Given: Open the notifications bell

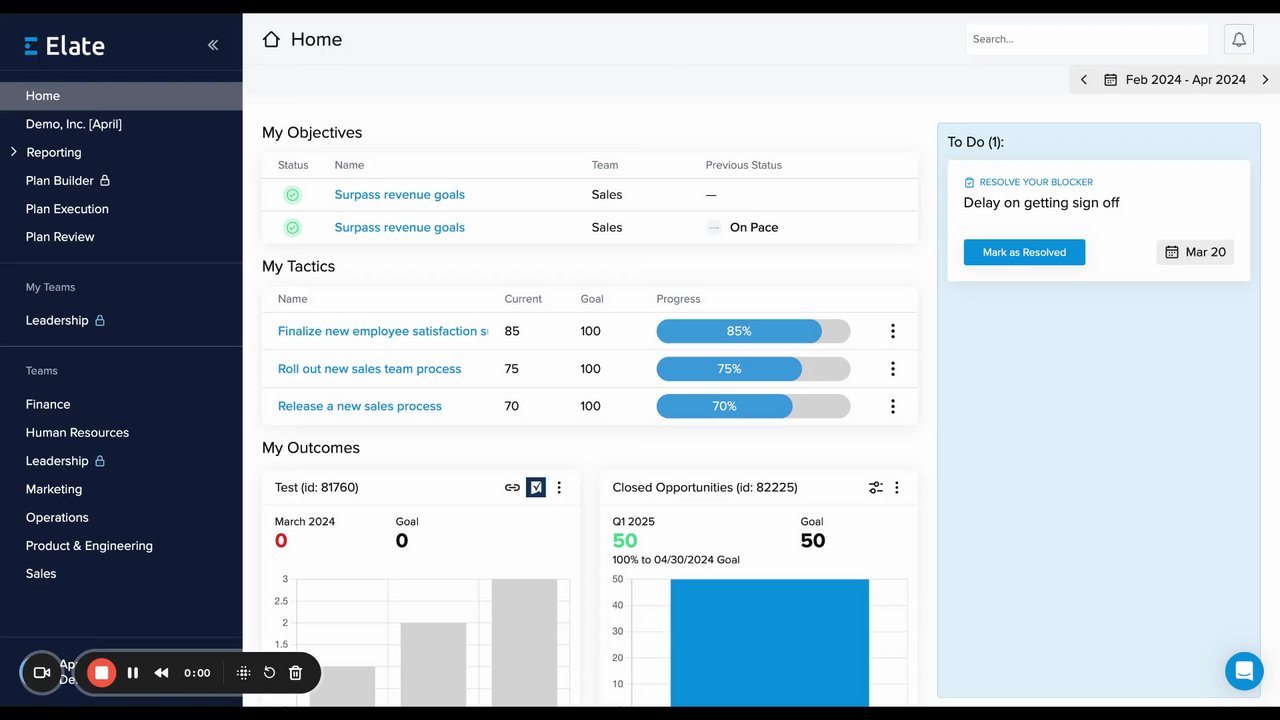Looking at the screenshot, I should (1239, 39).
